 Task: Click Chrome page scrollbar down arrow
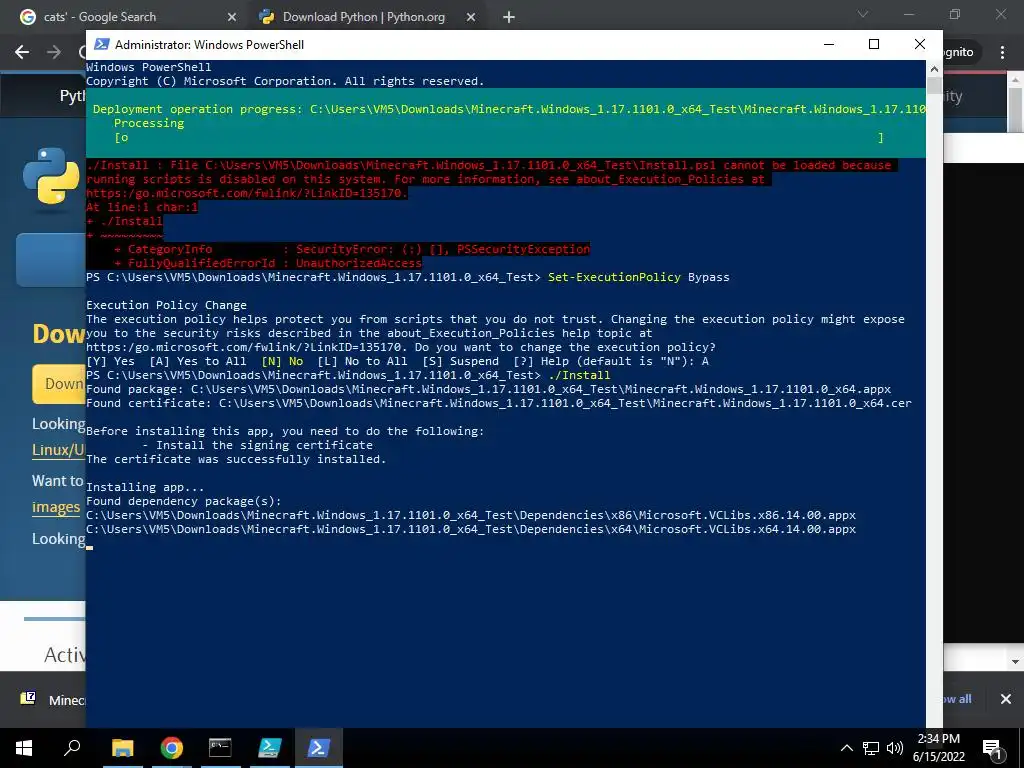click(x=1016, y=662)
